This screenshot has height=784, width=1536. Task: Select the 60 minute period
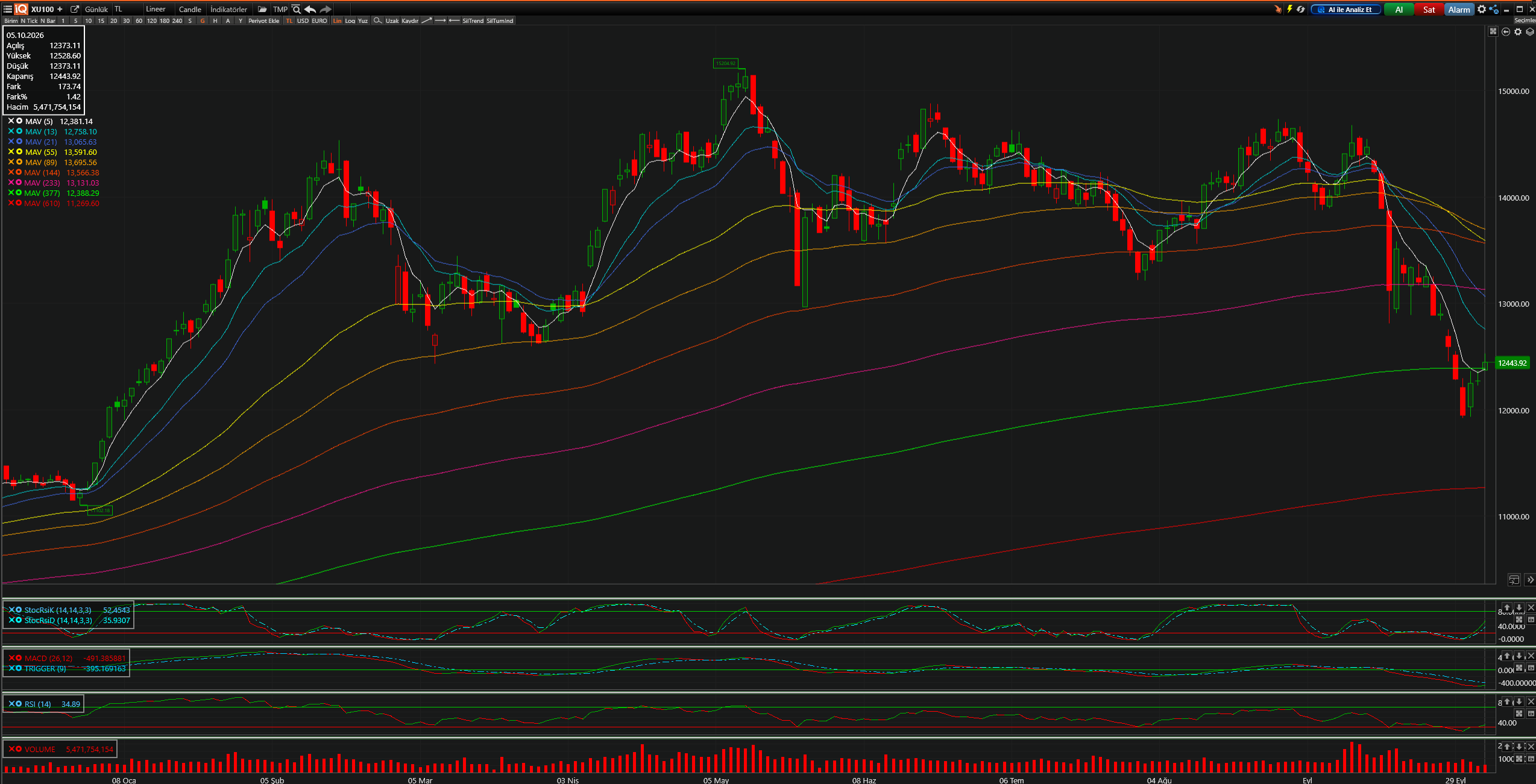click(x=139, y=20)
